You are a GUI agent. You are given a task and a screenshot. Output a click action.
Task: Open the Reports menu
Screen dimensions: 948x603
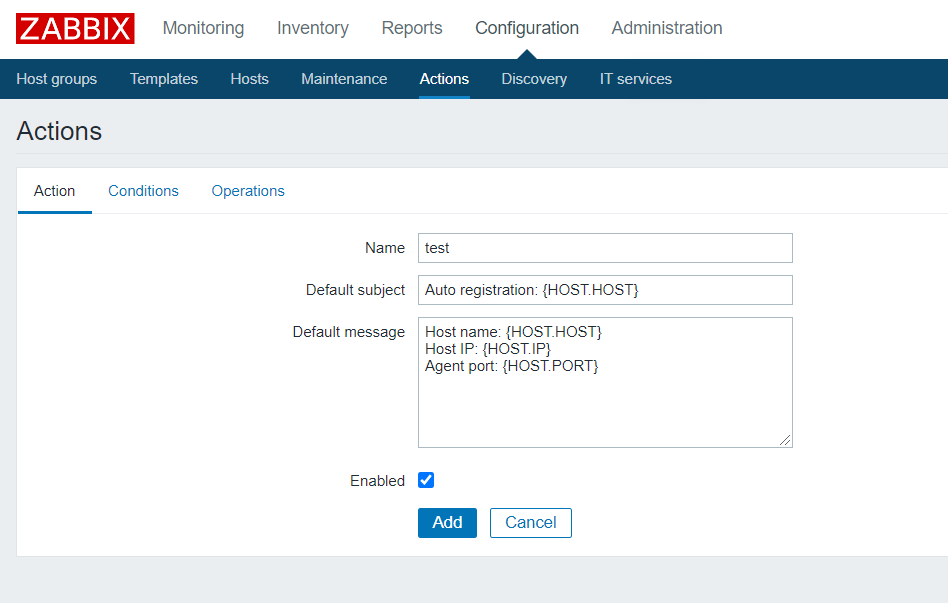click(x=412, y=28)
